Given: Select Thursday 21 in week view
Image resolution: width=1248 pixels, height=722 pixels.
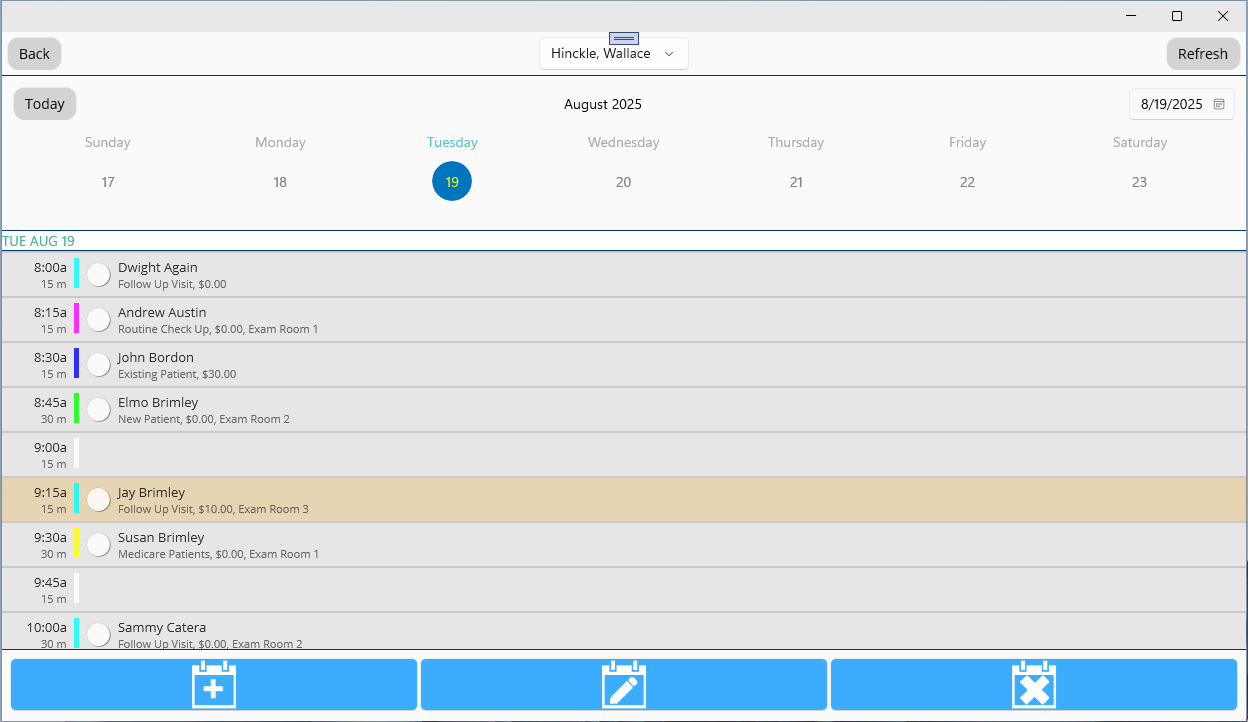Looking at the screenshot, I should coord(796,182).
